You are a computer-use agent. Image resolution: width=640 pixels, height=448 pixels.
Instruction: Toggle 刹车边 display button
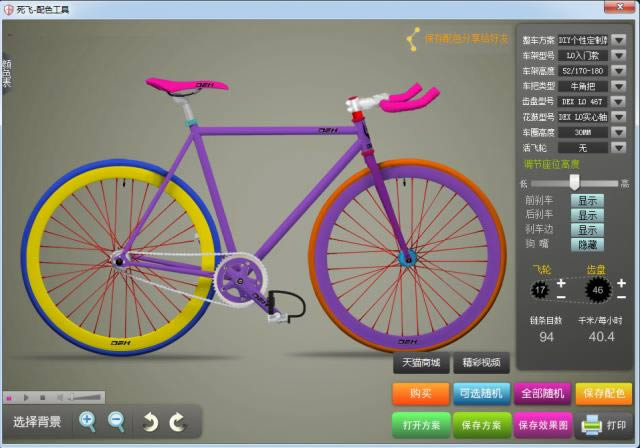pyautogui.click(x=587, y=230)
